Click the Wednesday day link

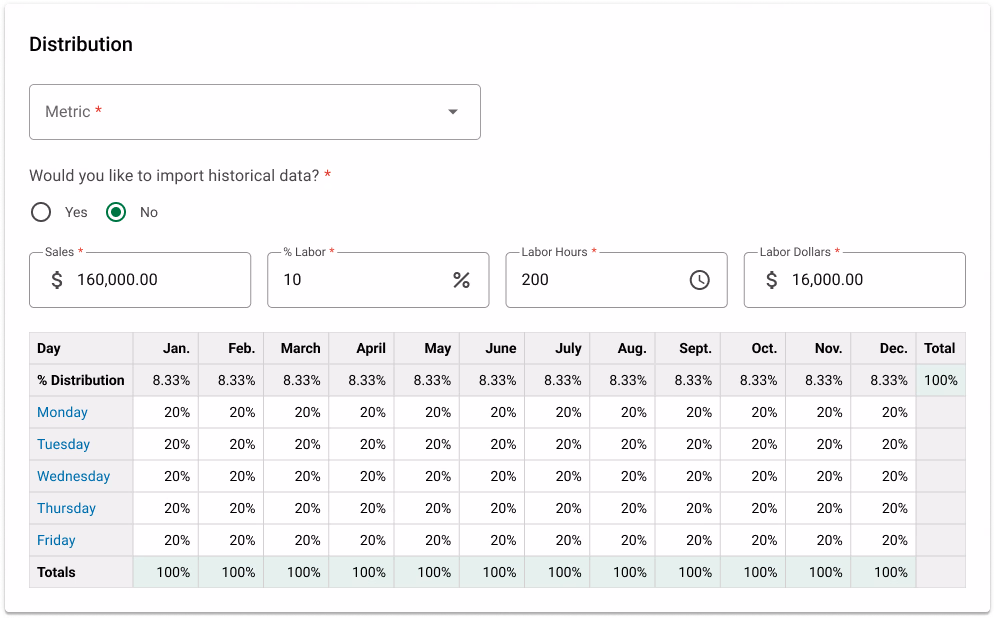[73, 476]
